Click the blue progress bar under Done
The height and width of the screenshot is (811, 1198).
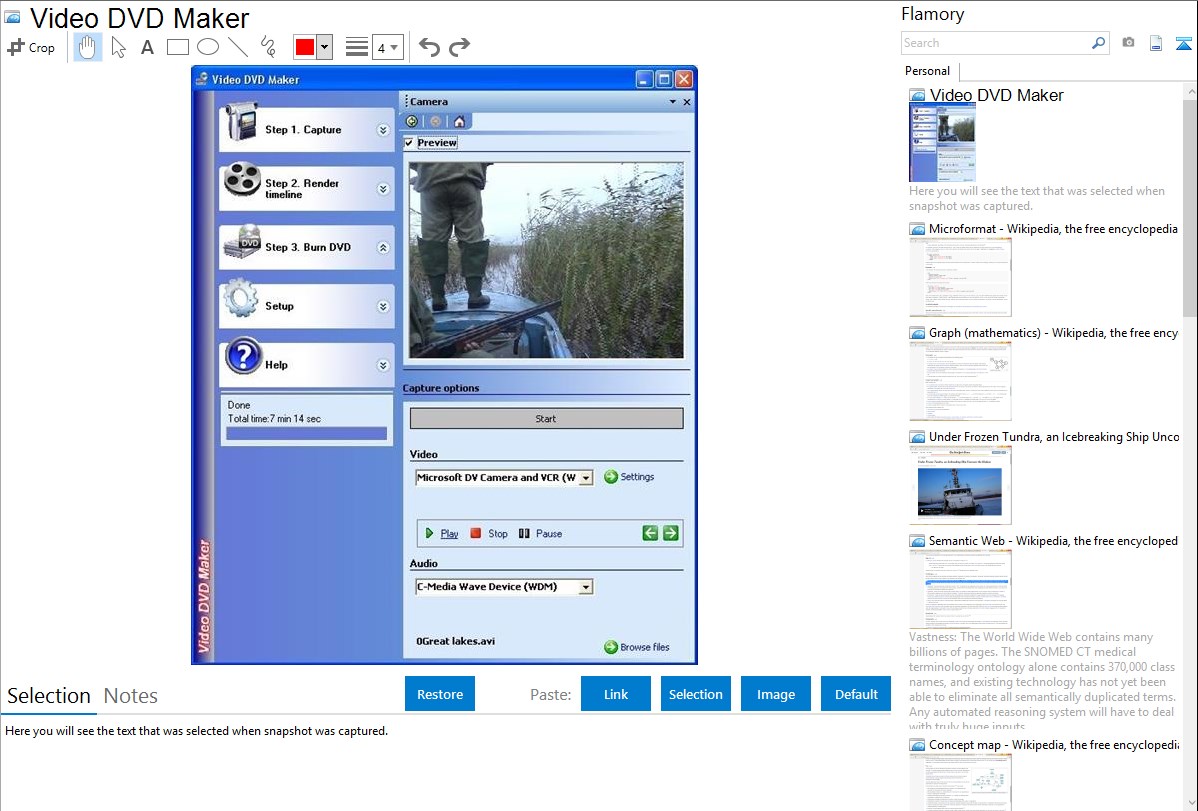click(306, 433)
